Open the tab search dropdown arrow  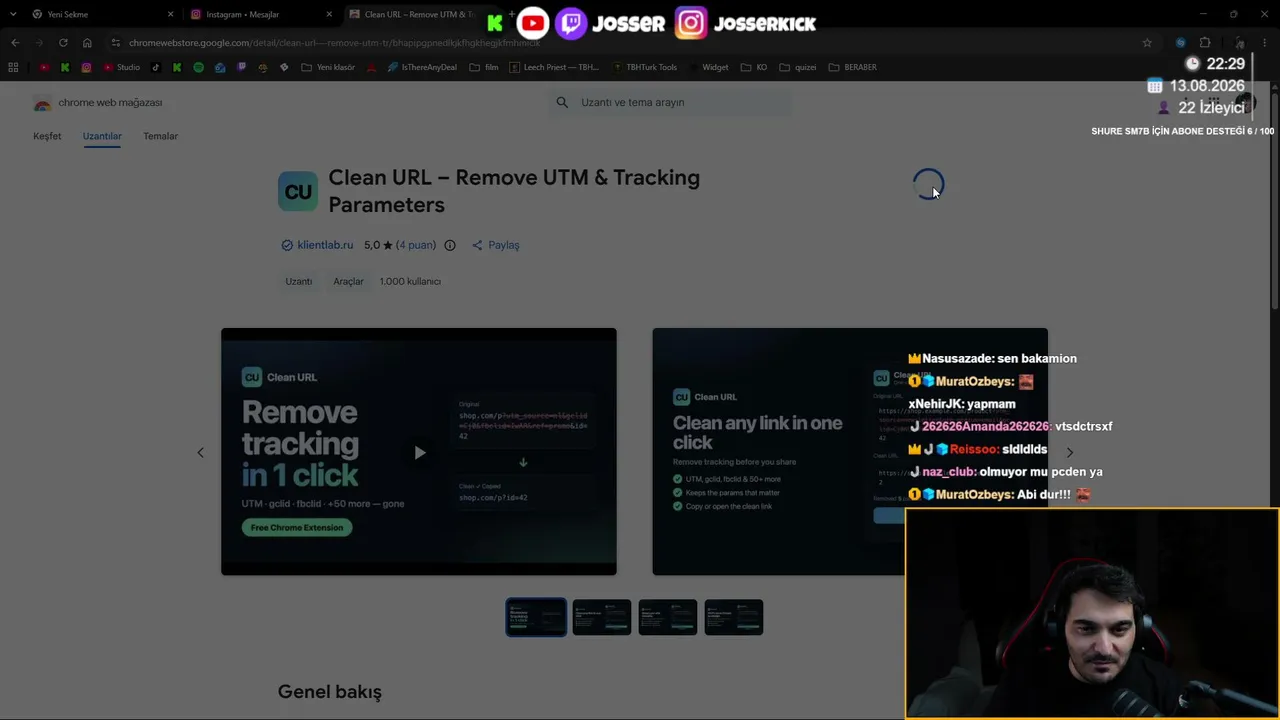coord(13,14)
